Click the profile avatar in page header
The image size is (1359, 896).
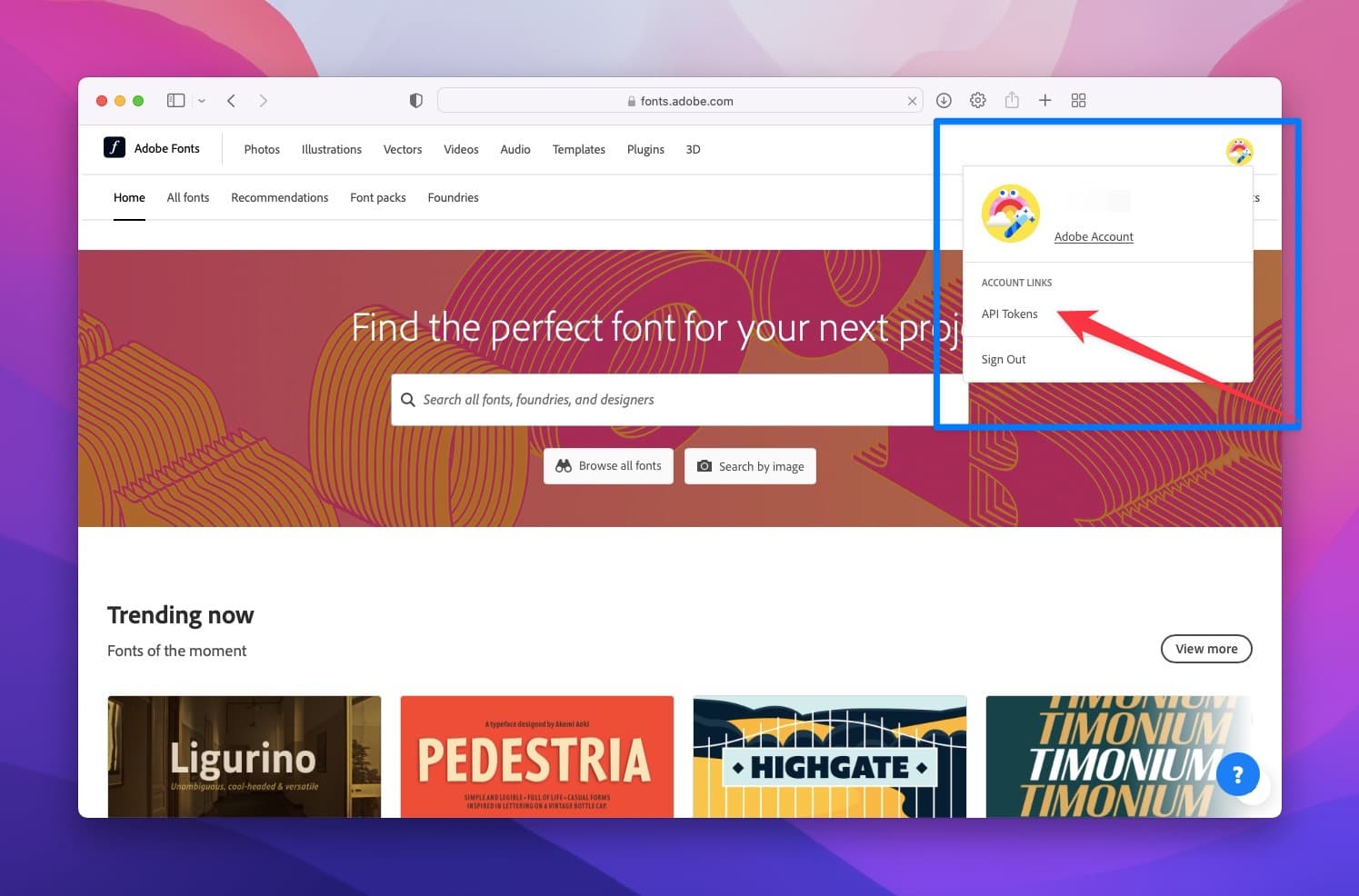pyautogui.click(x=1239, y=151)
